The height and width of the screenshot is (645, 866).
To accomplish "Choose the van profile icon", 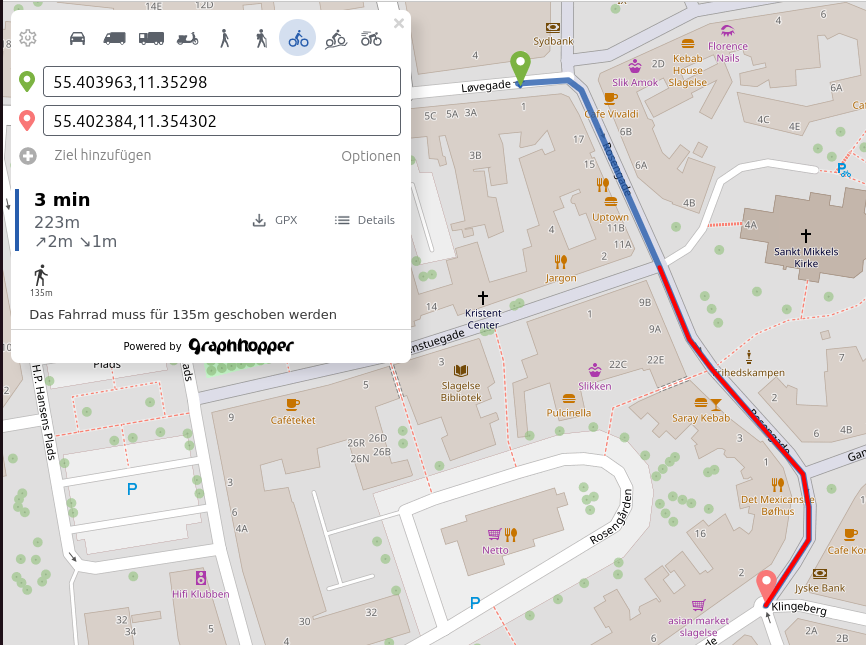I will (x=114, y=37).
